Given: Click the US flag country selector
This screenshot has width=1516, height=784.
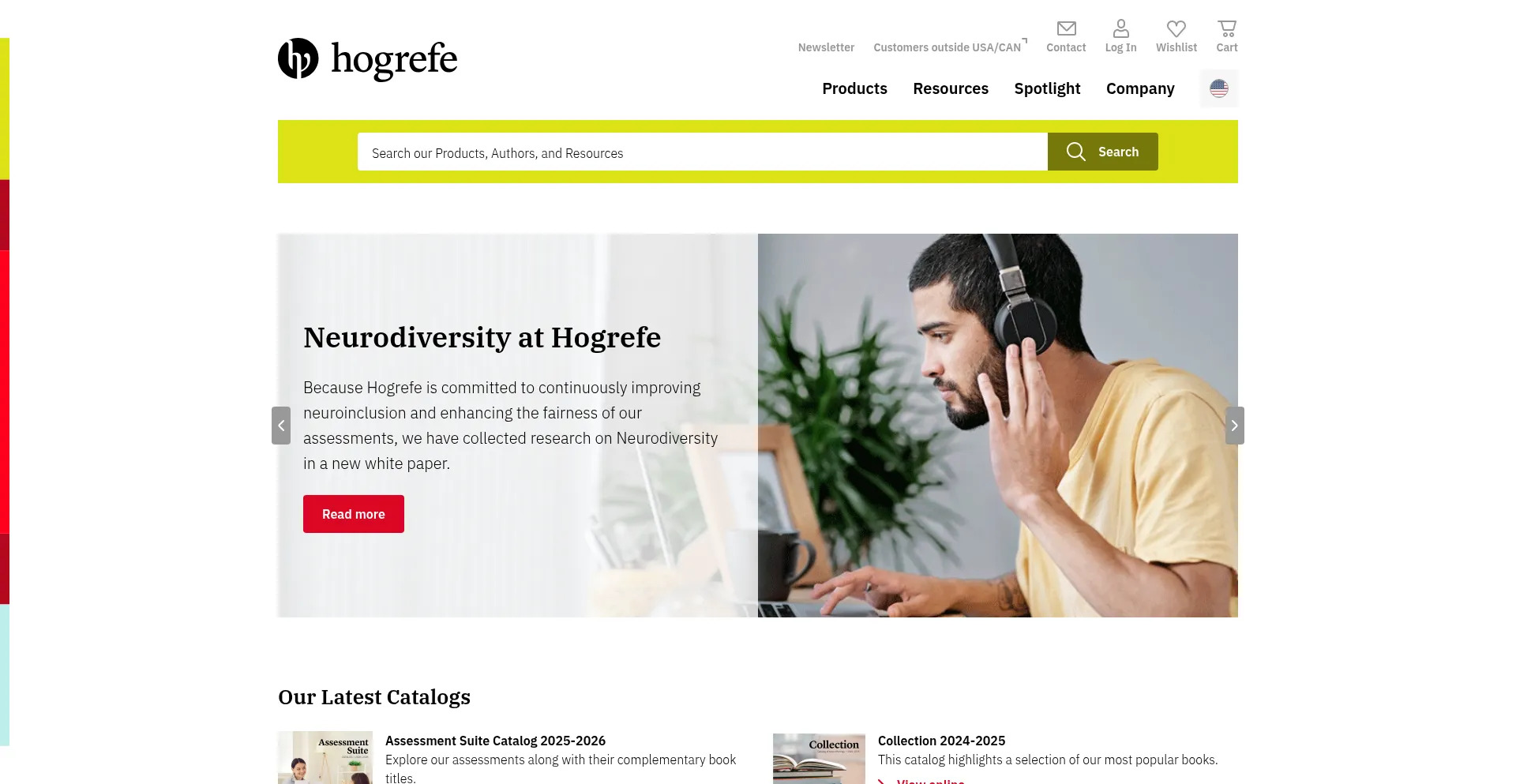Looking at the screenshot, I should (1219, 88).
